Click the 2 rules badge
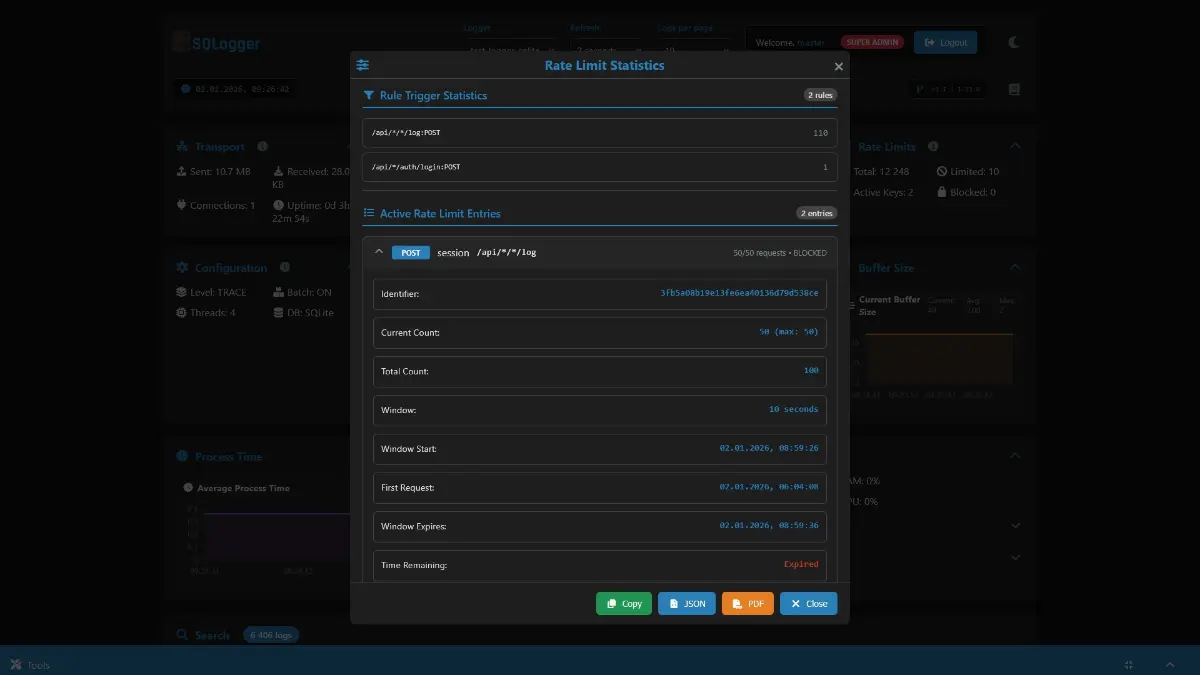This screenshot has width=1200, height=675. pos(820,95)
